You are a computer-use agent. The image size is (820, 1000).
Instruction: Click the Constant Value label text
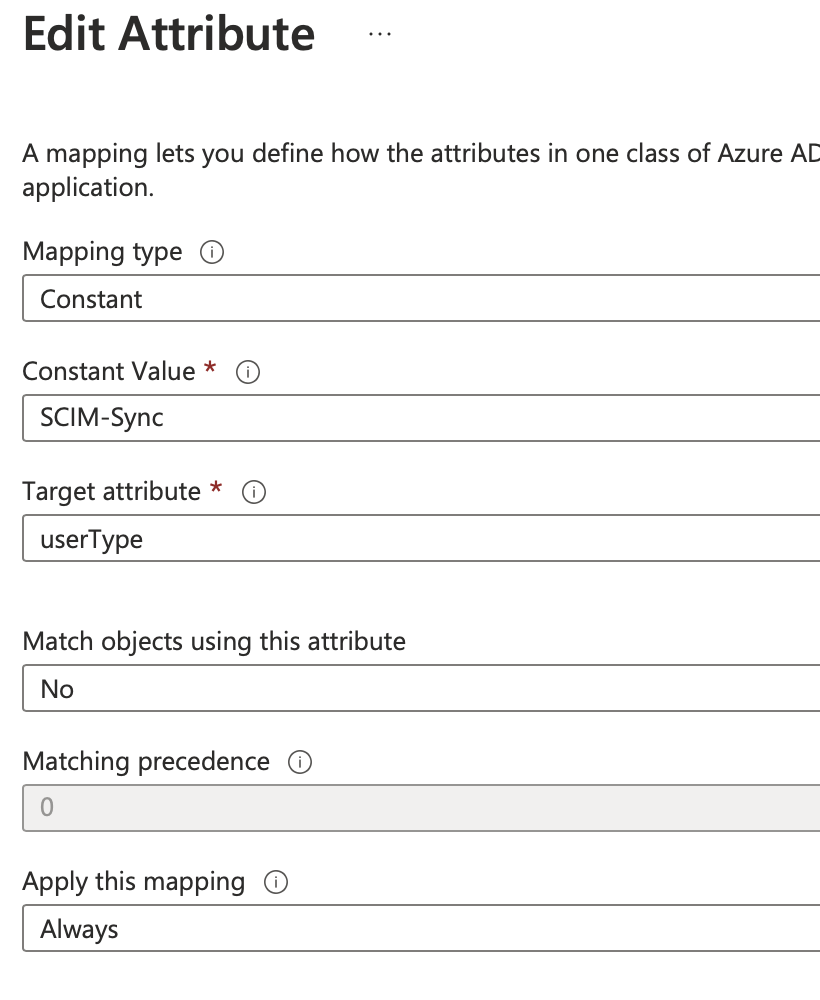109,371
